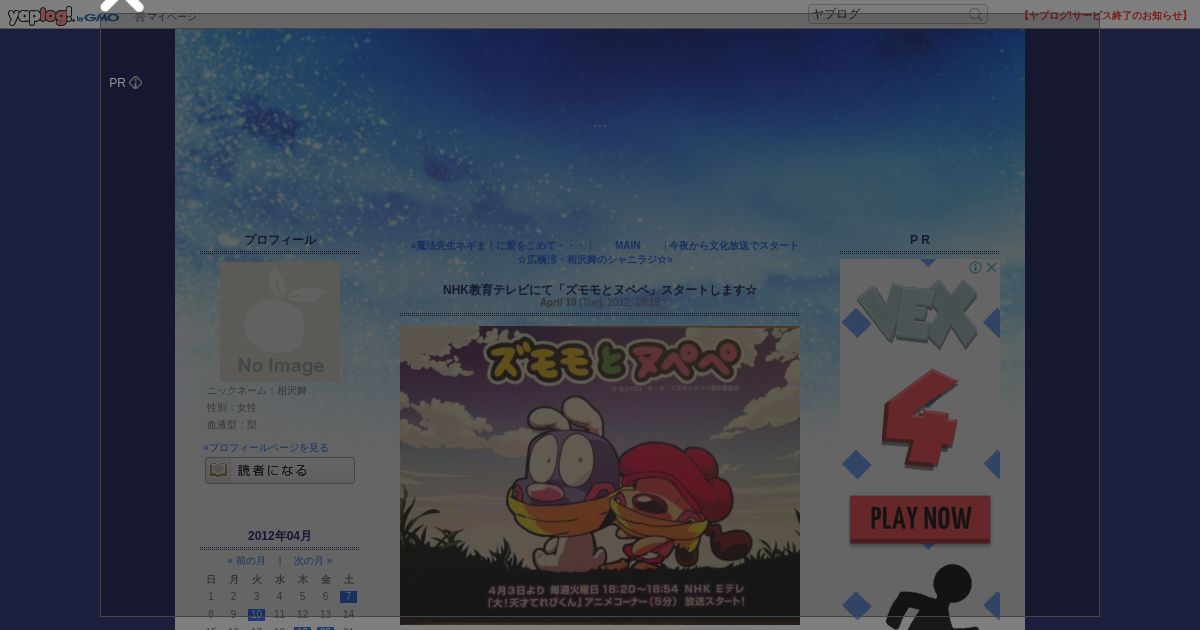The image size is (1200, 630).
Task: Open previous post 魔法先生ネギま!に愛をこめて
Action: 497,246
